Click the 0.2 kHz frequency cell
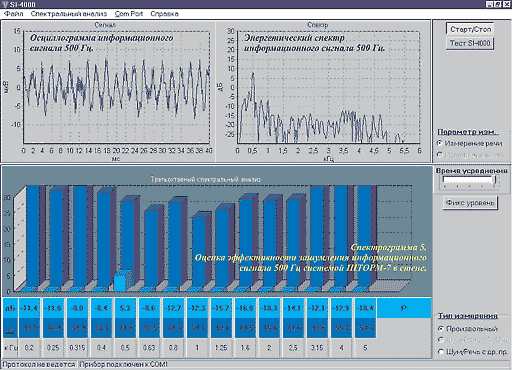 click(29, 348)
